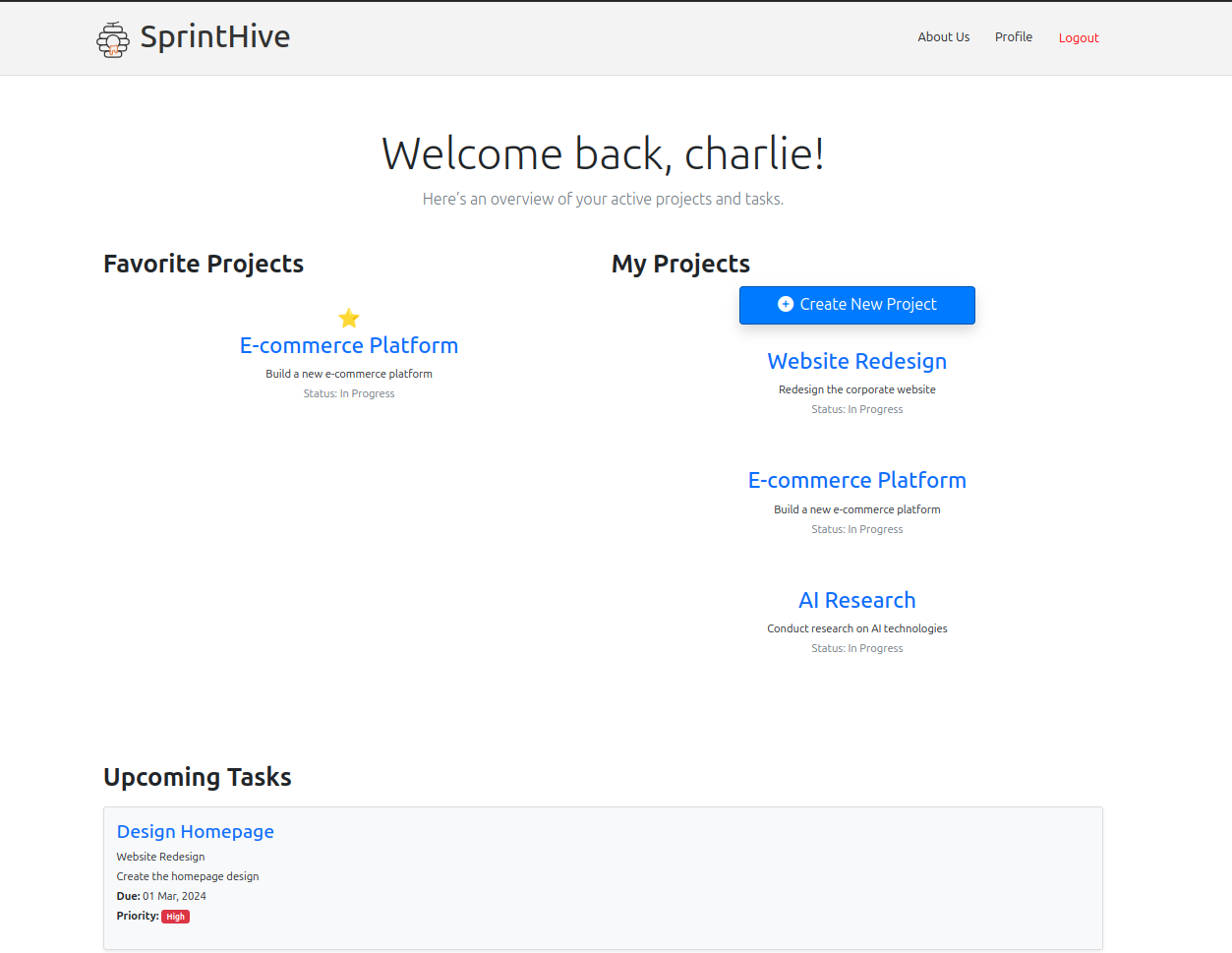
Task: Open E-commerce Platform from Favorite Projects
Action: (349, 345)
